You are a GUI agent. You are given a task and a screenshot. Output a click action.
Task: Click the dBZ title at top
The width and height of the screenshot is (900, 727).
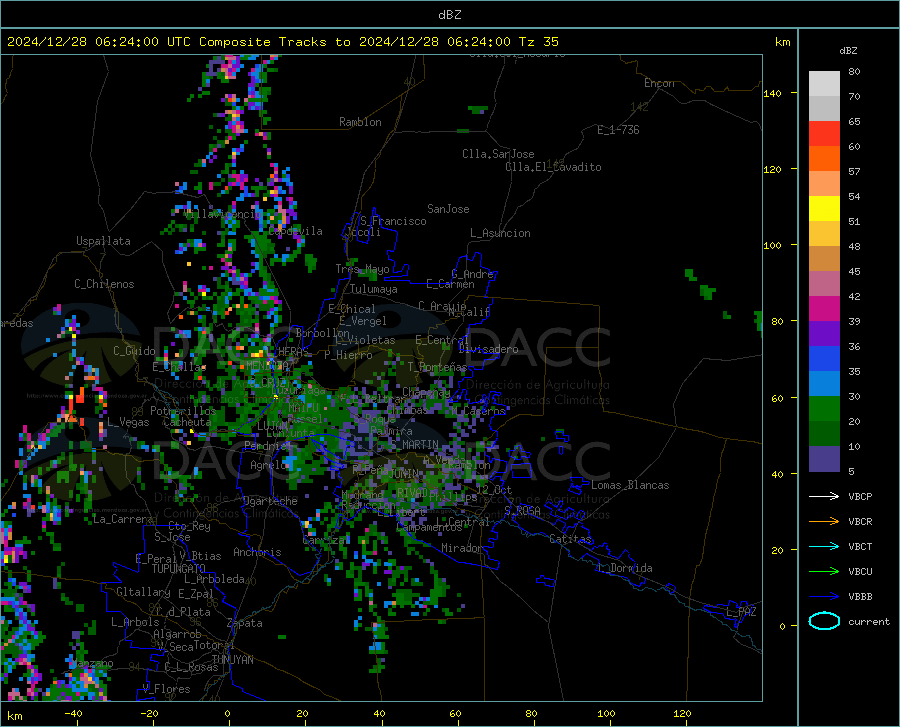(x=449, y=15)
